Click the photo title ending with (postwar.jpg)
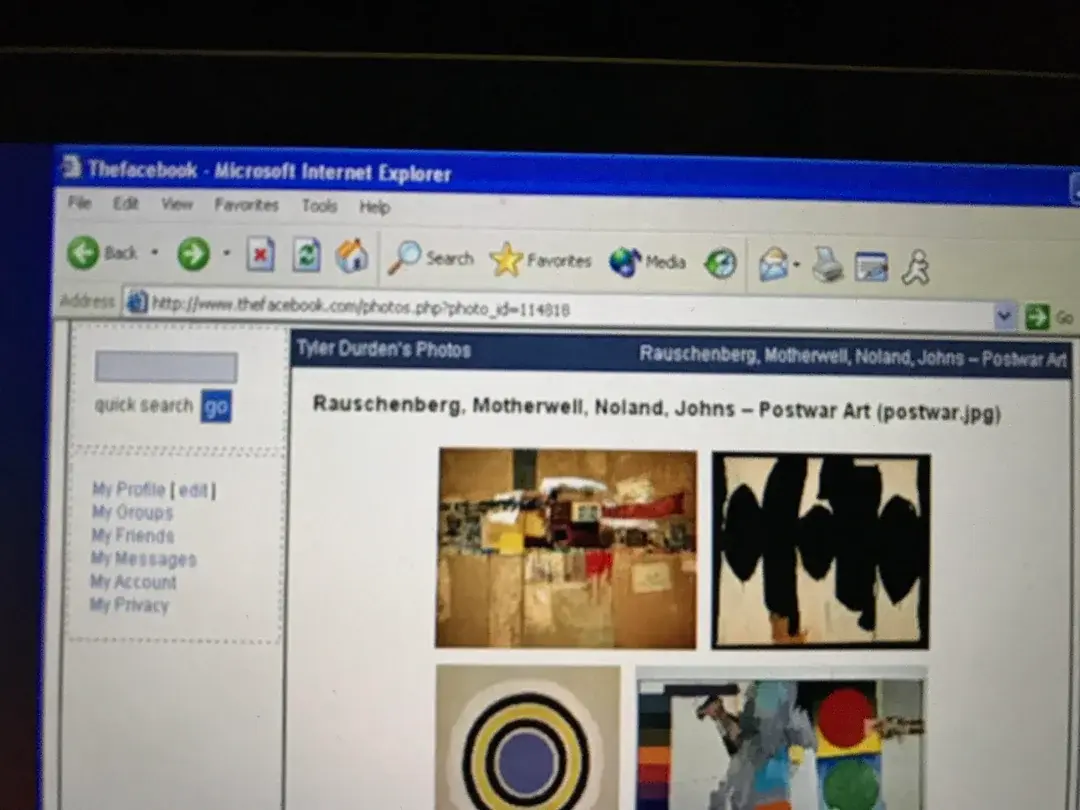Viewport: 1080px width, 810px height. [656, 408]
